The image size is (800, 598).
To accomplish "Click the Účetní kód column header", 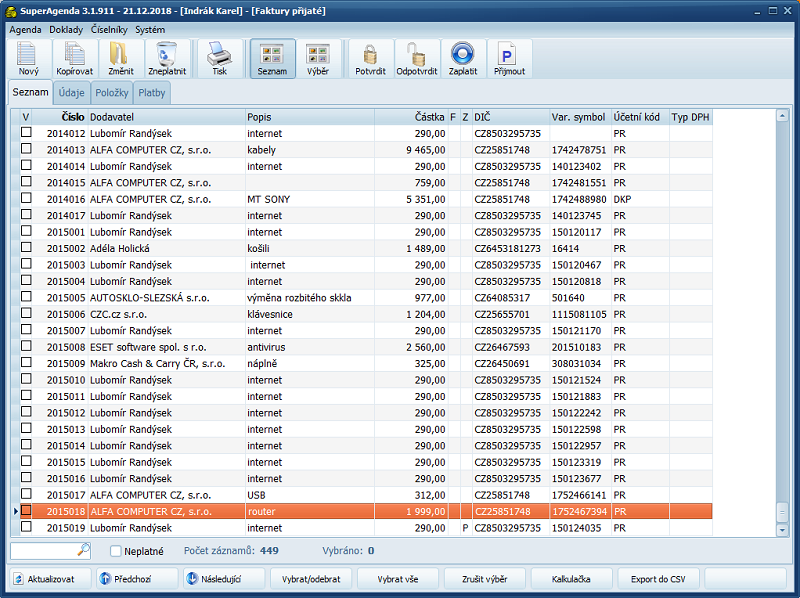I will coord(640,117).
